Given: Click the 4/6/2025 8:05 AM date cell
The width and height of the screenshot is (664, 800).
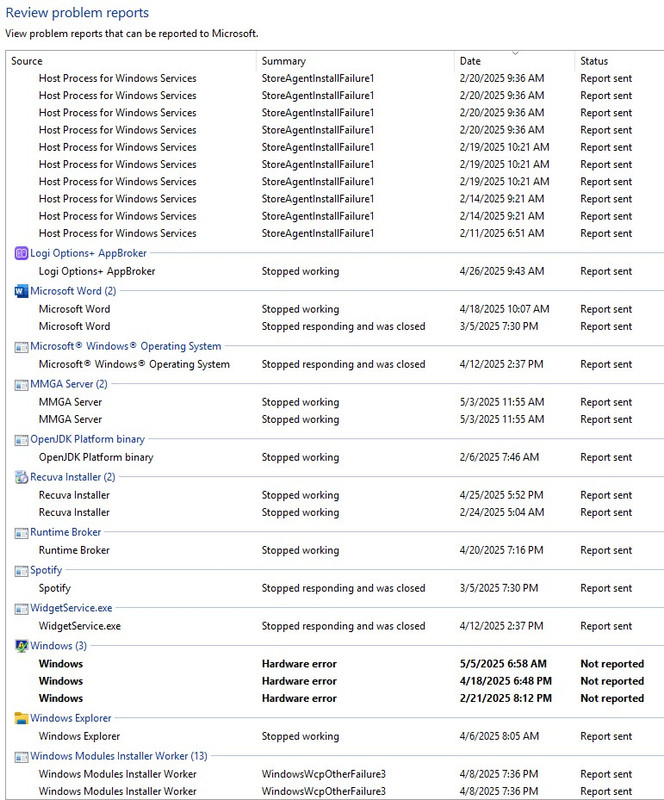Looking at the screenshot, I should pos(499,736).
